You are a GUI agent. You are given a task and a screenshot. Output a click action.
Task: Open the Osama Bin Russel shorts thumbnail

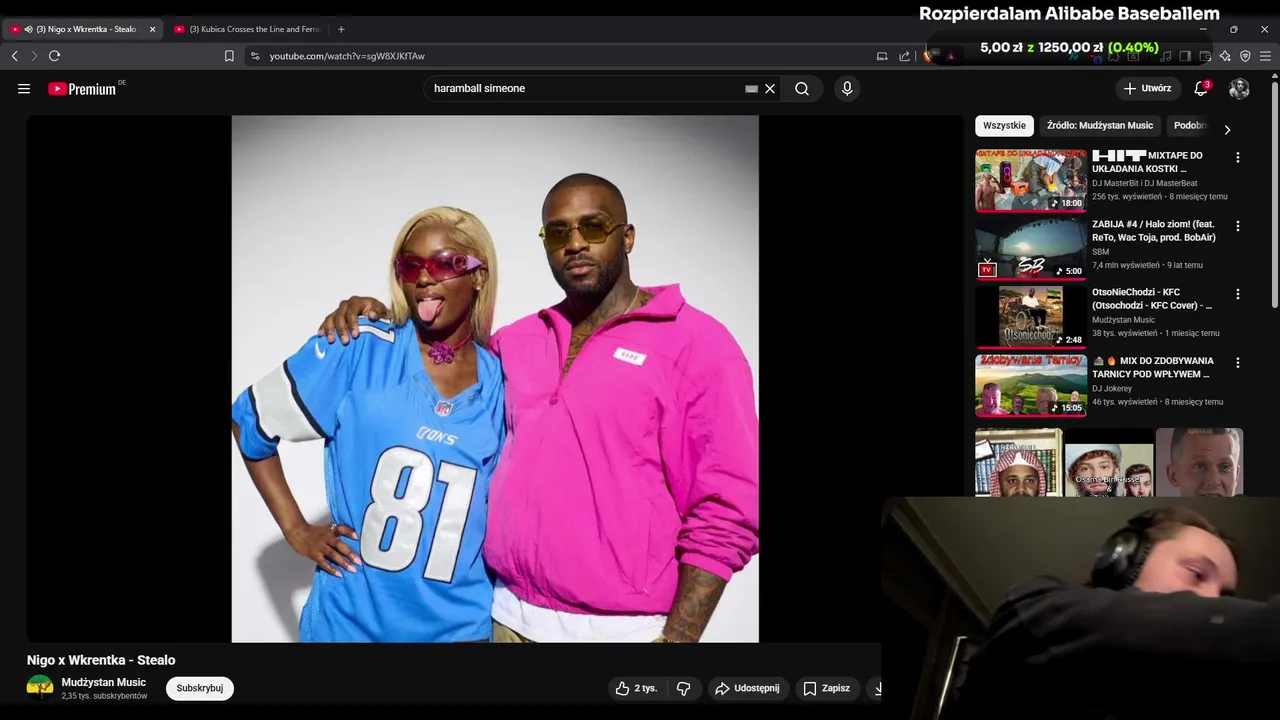(1109, 464)
